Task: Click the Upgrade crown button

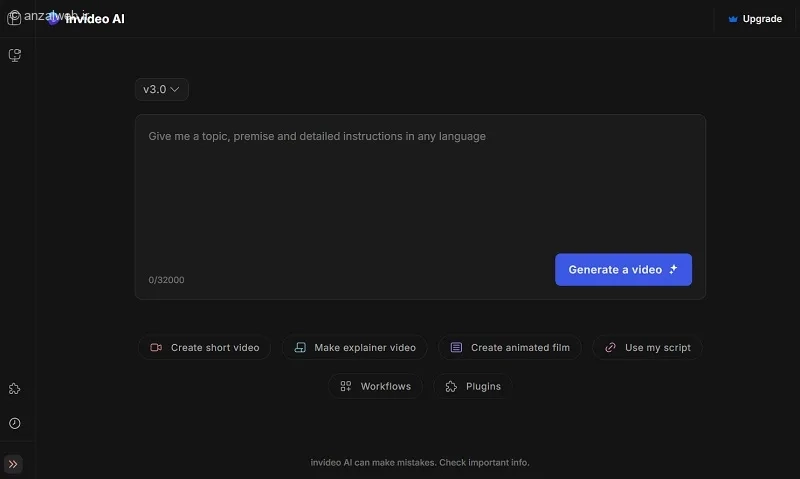Action: tap(755, 19)
